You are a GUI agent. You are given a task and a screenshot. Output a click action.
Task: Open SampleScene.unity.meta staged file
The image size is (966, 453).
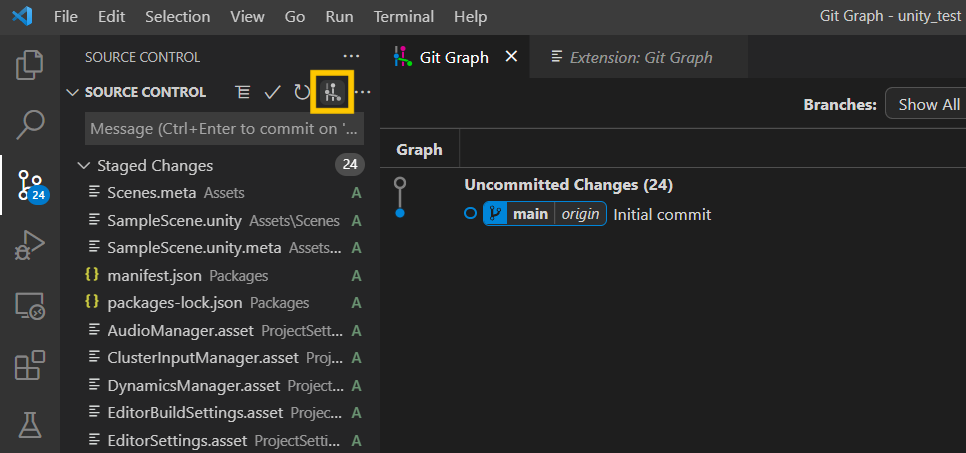[220, 248]
